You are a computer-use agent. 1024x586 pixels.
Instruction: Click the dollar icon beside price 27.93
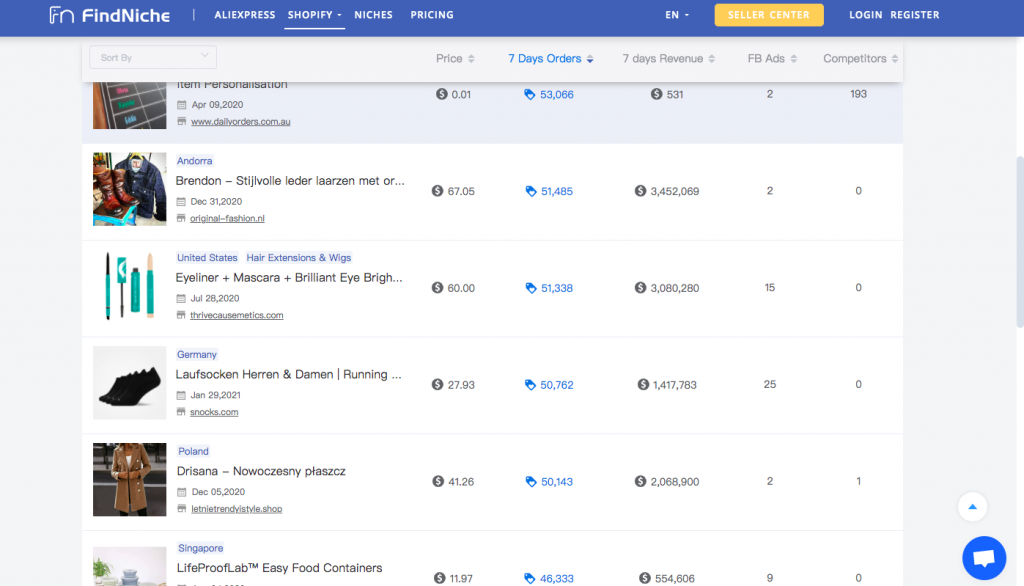438,384
